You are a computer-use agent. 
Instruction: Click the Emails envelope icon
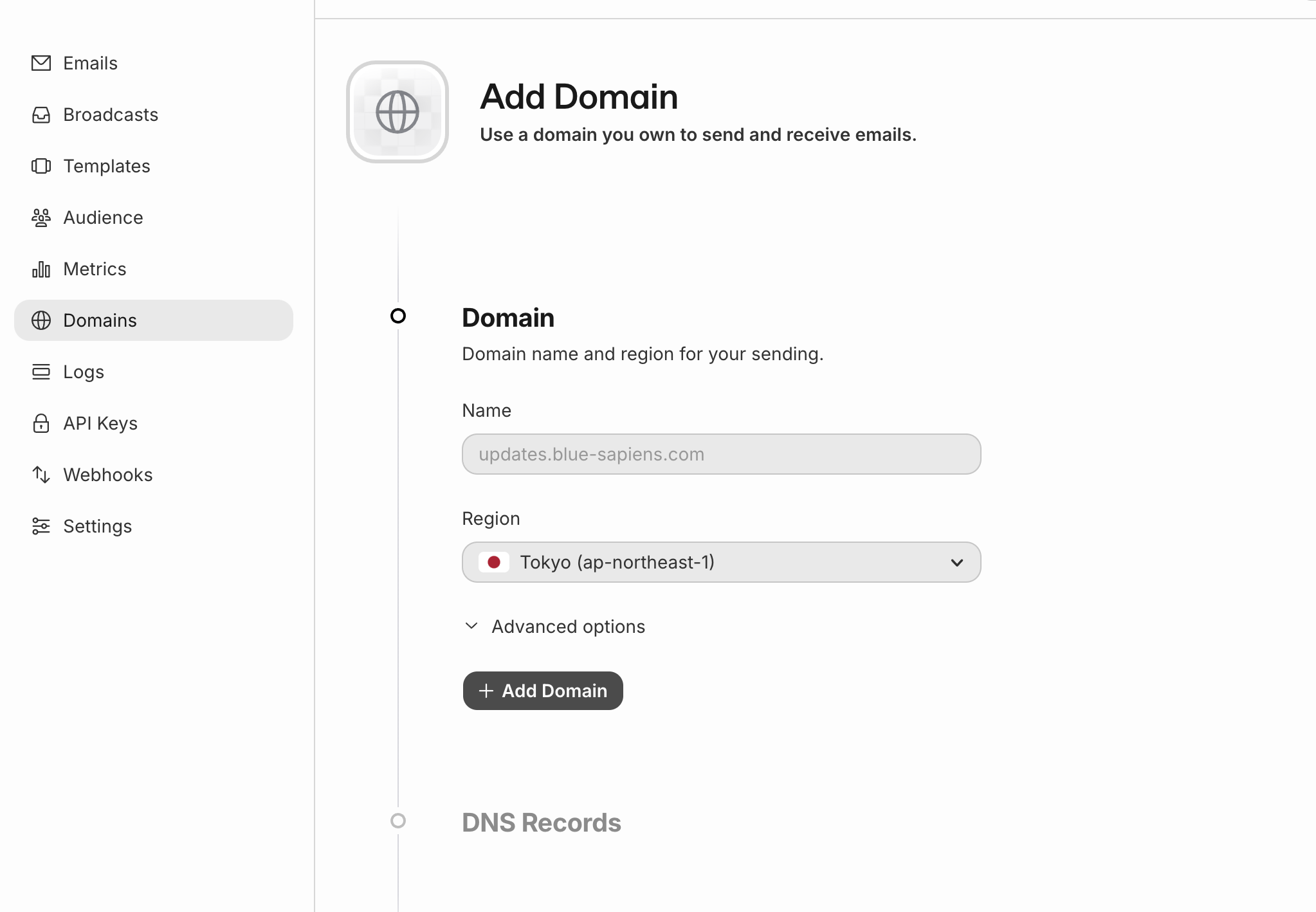(x=41, y=63)
